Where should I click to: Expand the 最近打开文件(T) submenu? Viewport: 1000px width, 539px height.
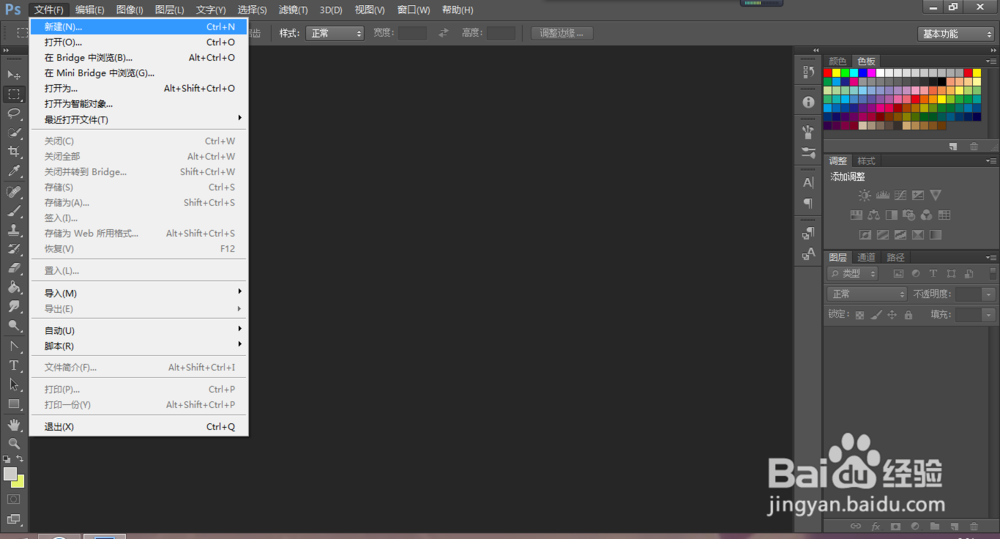pos(138,119)
